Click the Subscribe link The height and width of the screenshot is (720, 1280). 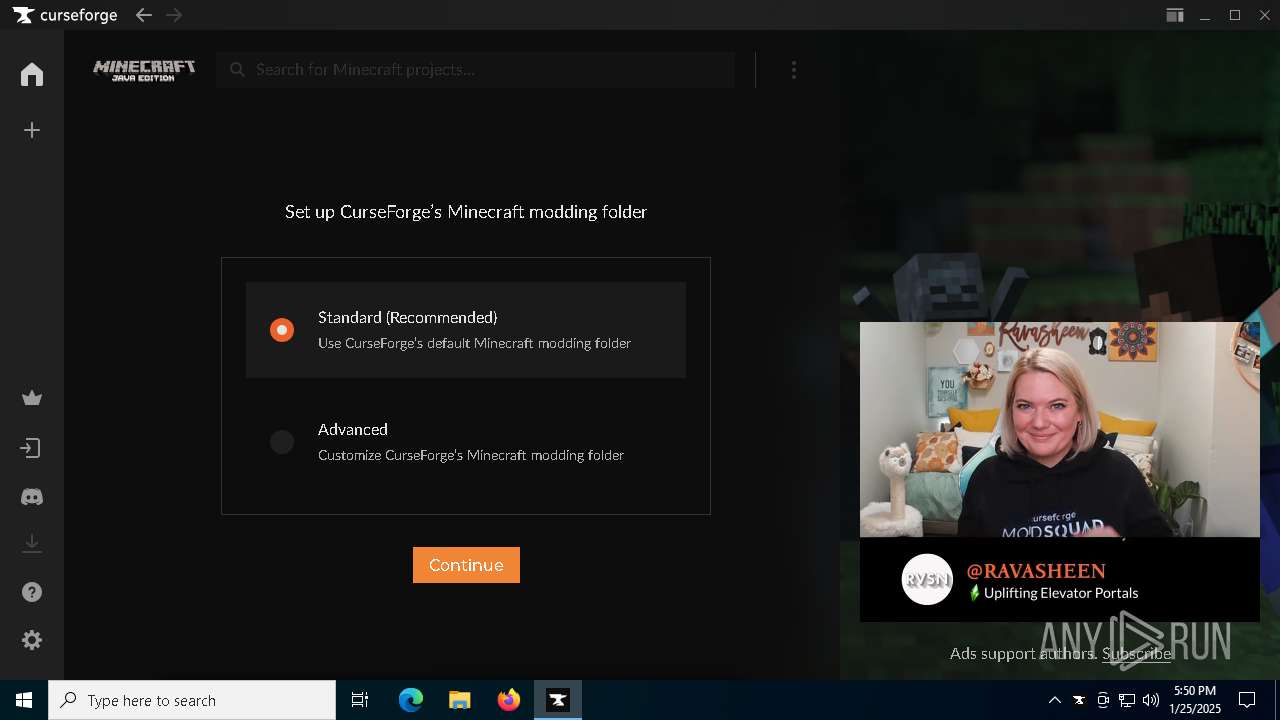[1136, 653]
